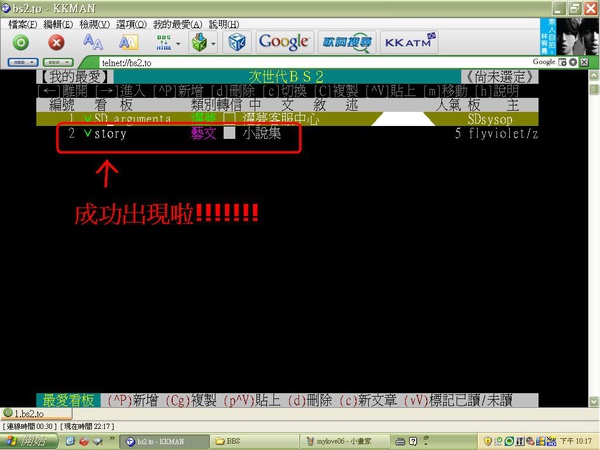Click the 連線時間 00:30 status entry

pyautogui.click(x=30, y=426)
